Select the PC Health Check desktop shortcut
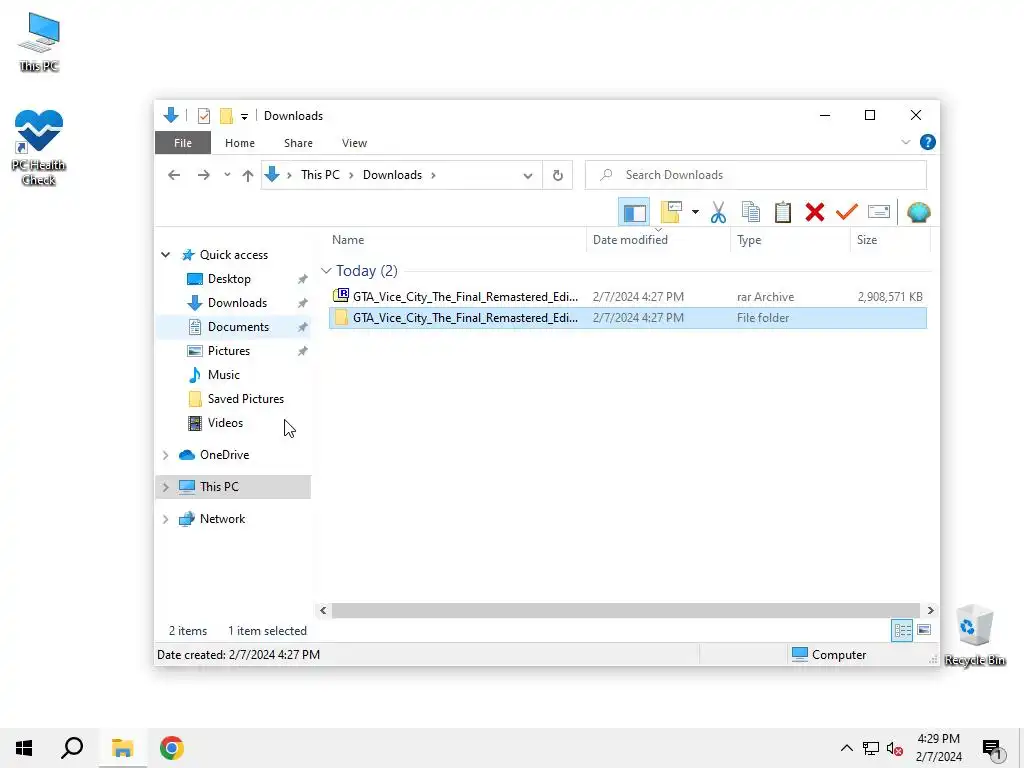The width and height of the screenshot is (1024, 768). pyautogui.click(x=39, y=149)
